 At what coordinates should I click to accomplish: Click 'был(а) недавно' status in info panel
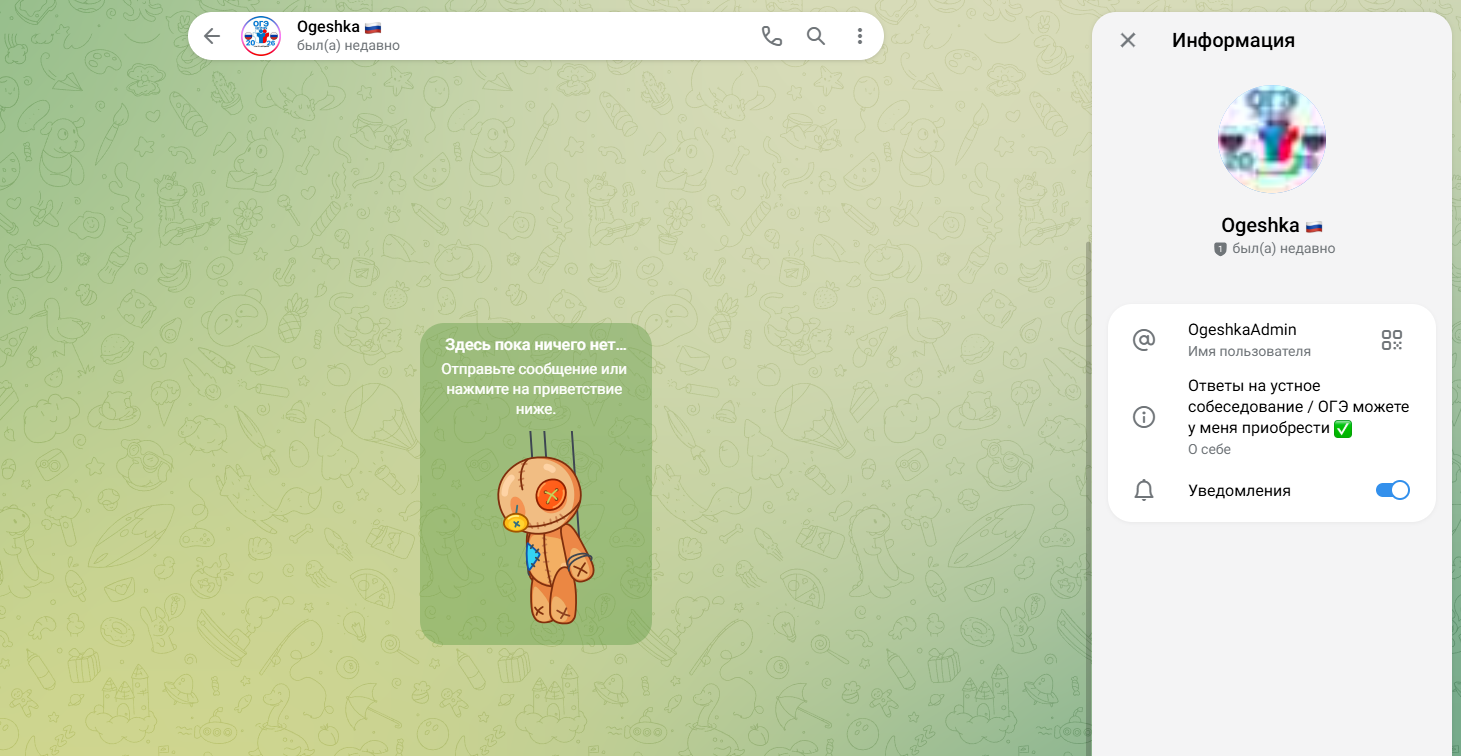click(x=1284, y=249)
